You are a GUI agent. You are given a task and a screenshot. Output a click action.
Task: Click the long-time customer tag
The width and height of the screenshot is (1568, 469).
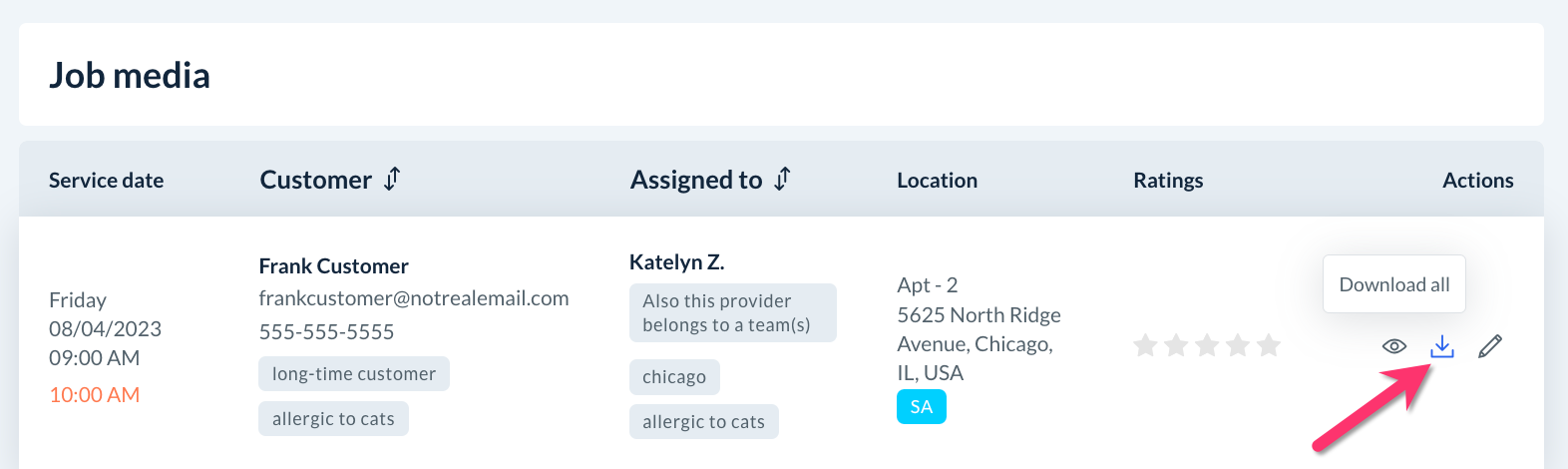(x=354, y=374)
